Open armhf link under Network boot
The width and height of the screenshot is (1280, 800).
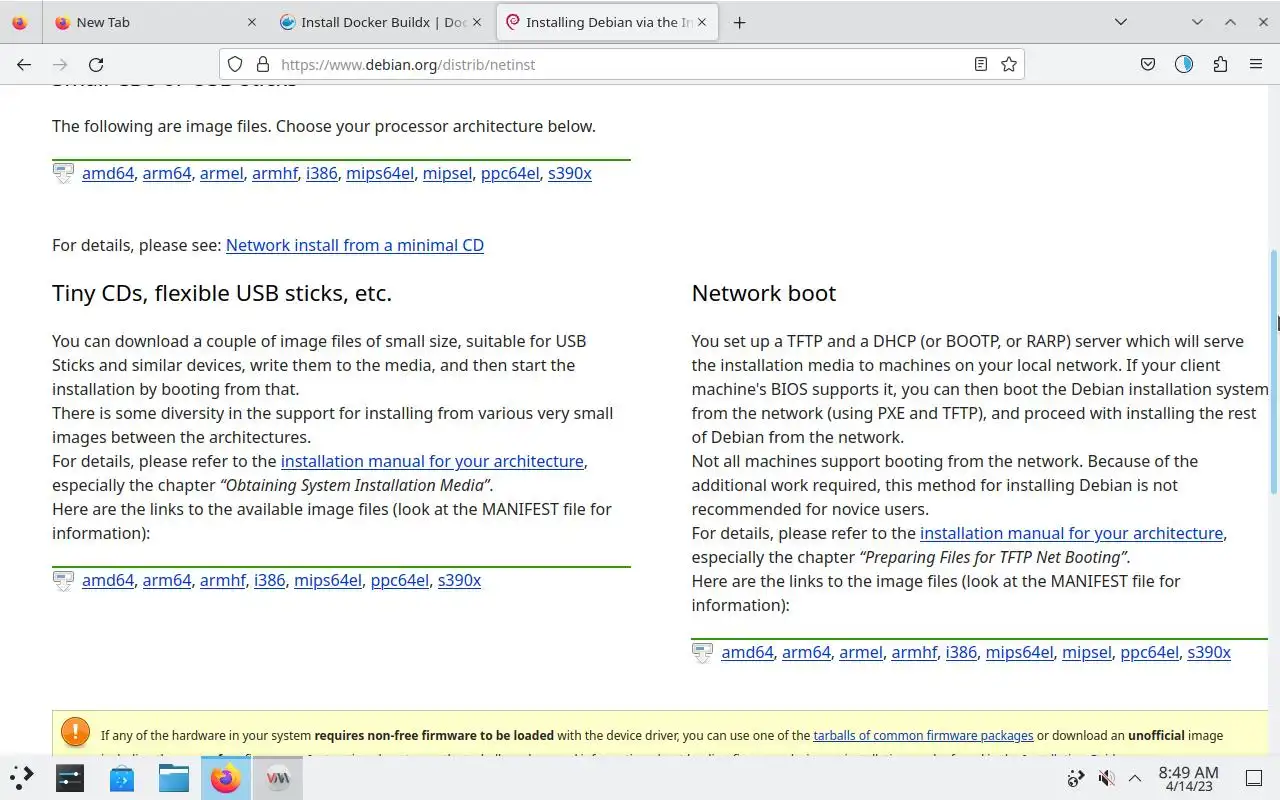(x=914, y=652)
